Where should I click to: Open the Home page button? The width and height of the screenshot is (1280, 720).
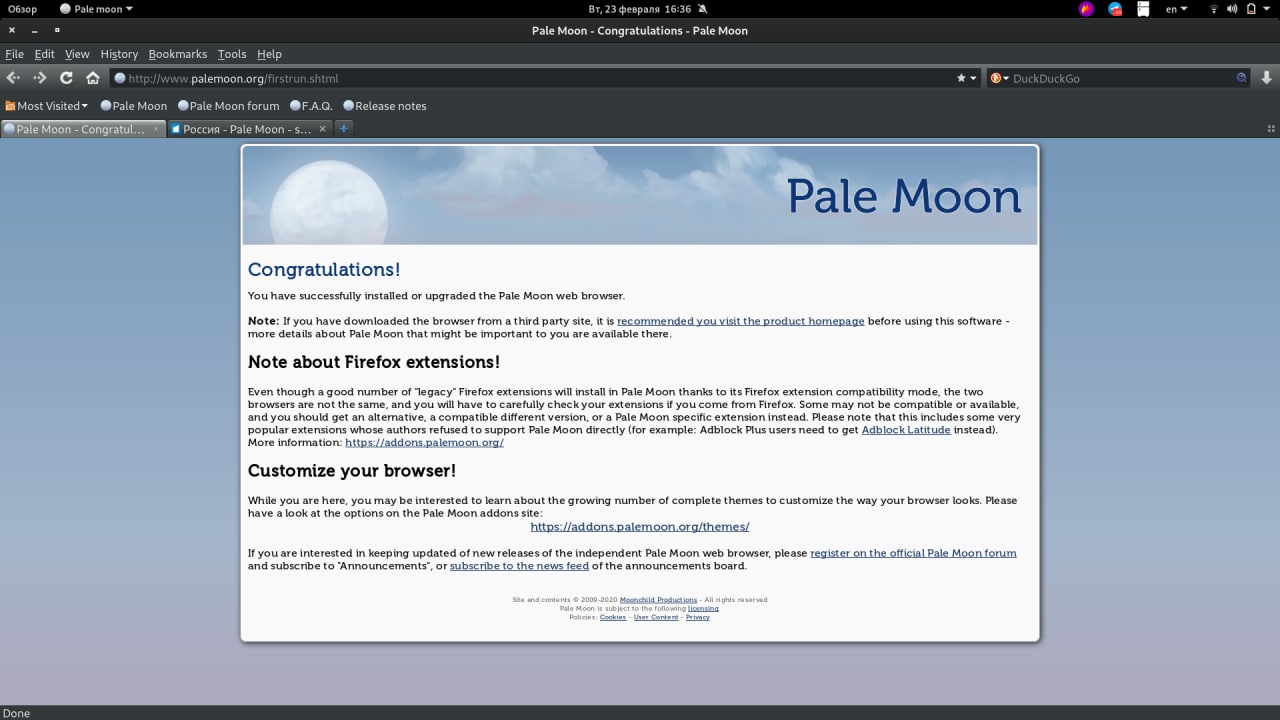(x=93, y=78)
